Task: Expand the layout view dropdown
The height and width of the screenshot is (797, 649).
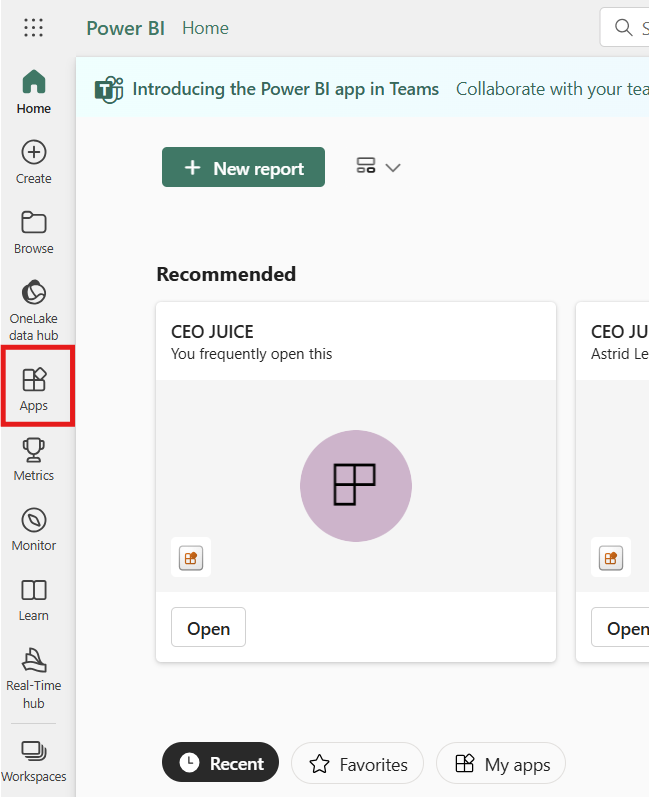Action: pos(379,167)
